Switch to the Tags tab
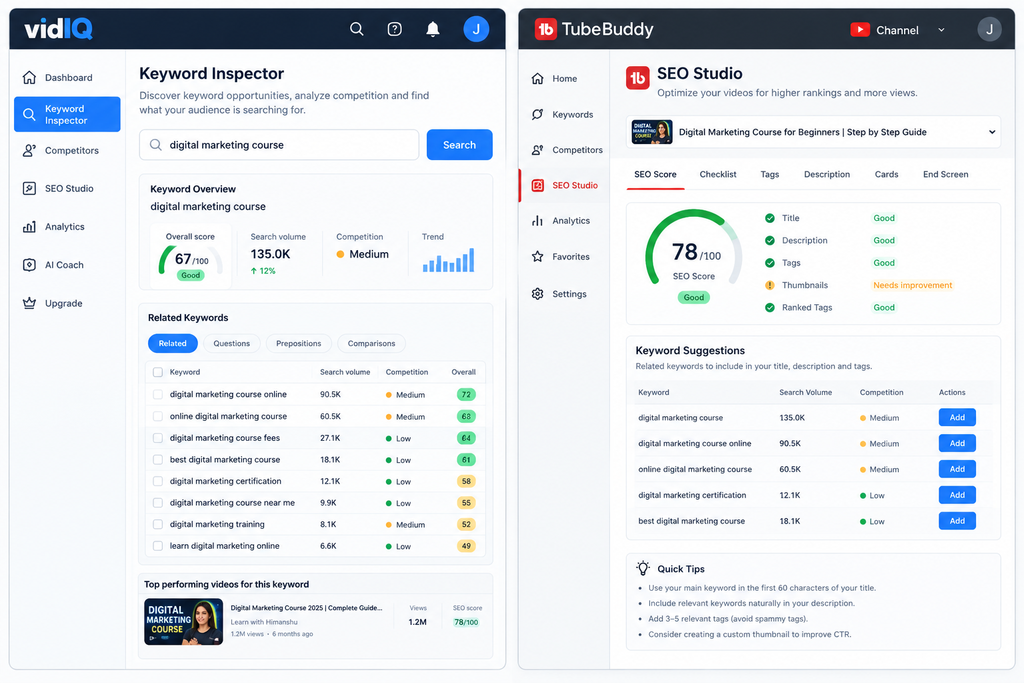 tap(770, 174)
